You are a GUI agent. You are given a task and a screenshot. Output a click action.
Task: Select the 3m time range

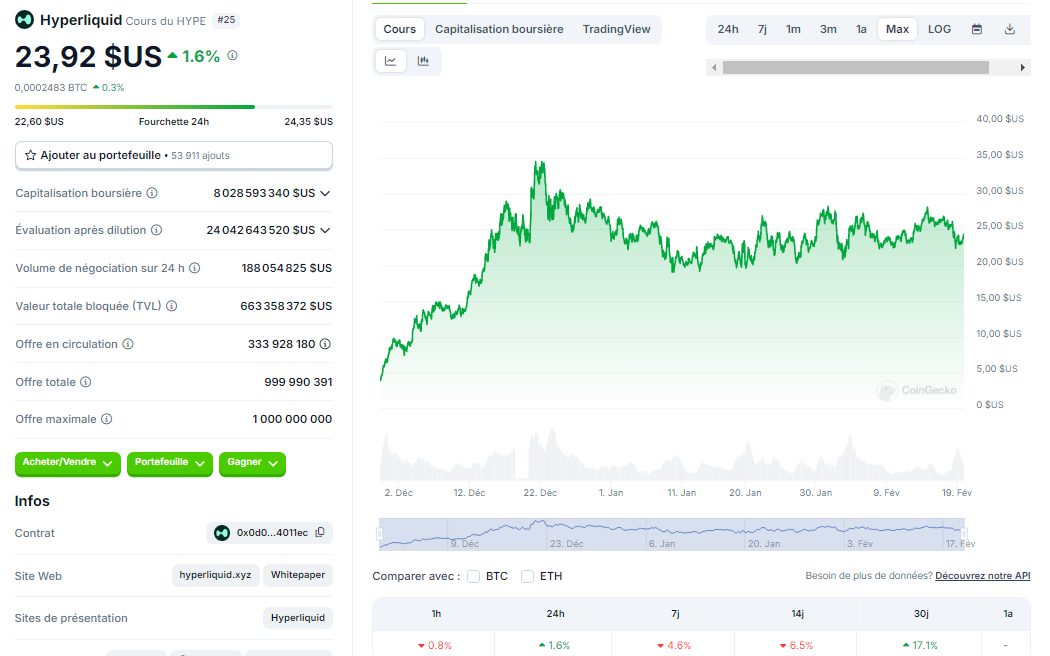tap(828, 29)
